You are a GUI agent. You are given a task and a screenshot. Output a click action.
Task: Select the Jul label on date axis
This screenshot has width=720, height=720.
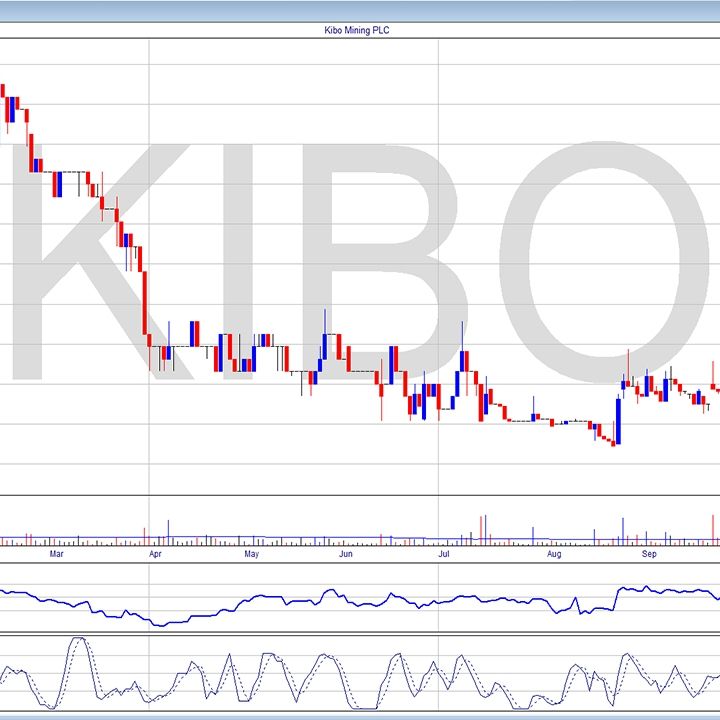442,552
